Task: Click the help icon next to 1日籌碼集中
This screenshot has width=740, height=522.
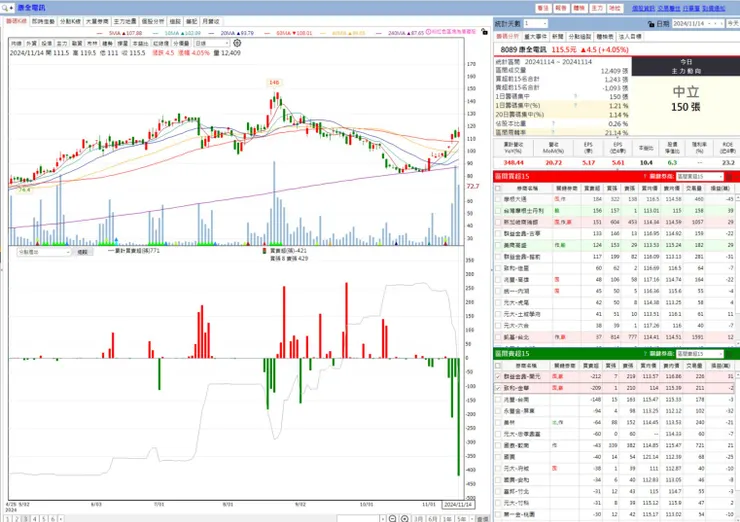Action: pos(575,96)
